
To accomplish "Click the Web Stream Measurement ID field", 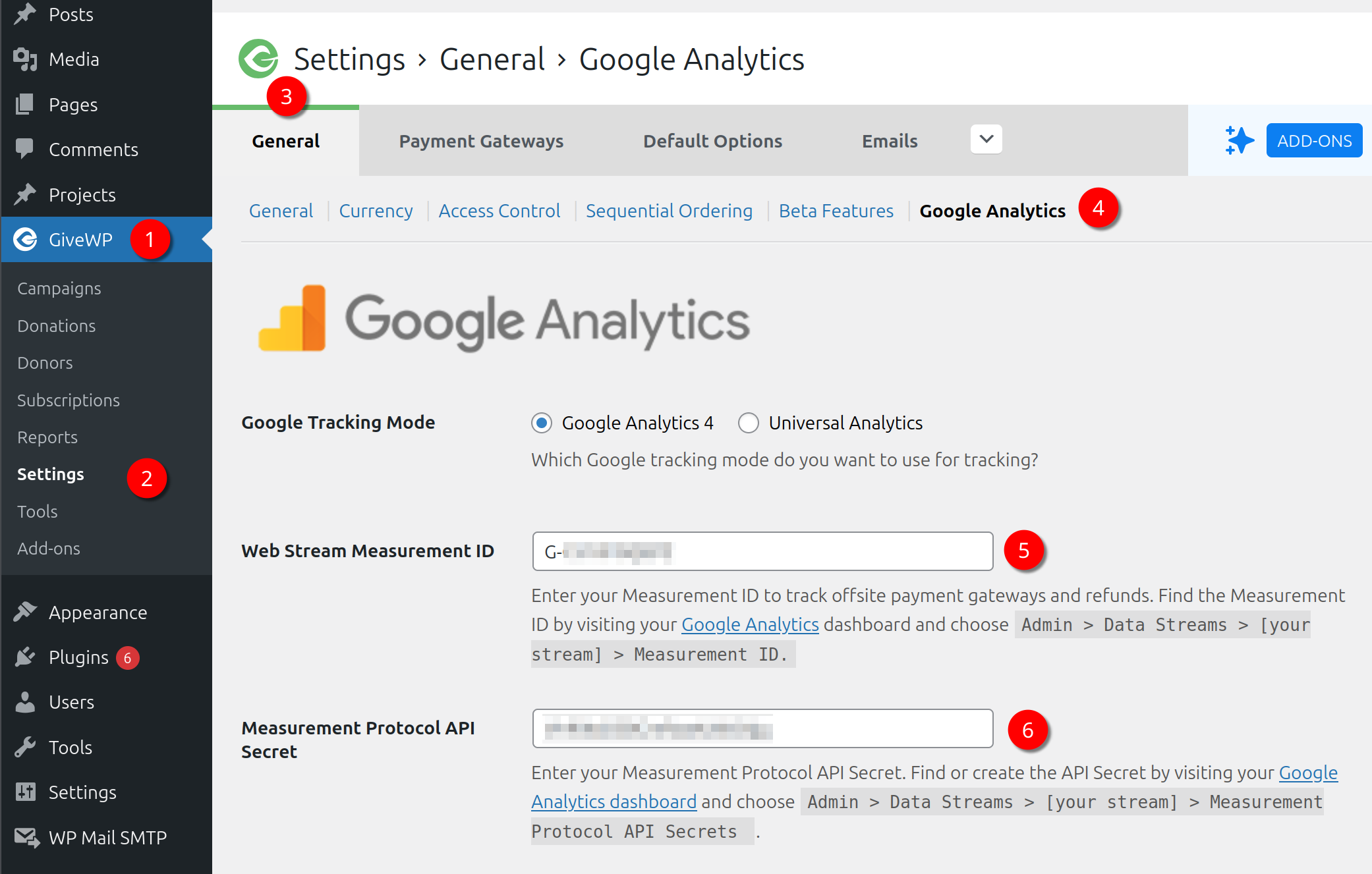I will coord(762,551).
